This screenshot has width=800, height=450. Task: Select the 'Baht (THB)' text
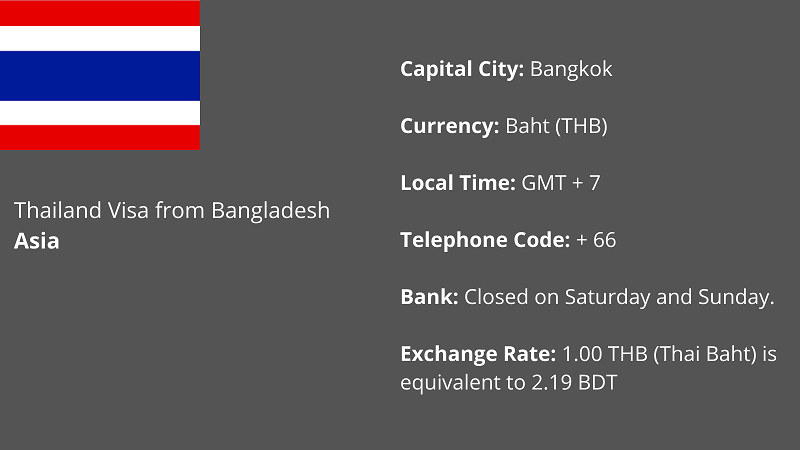(556, 126)
